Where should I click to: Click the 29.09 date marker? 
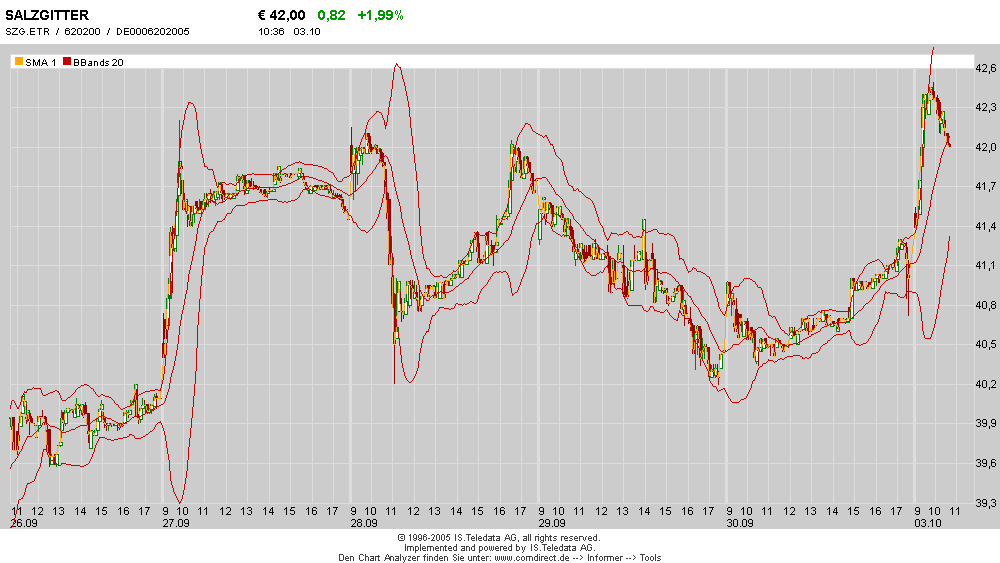[x=552, y=523]
